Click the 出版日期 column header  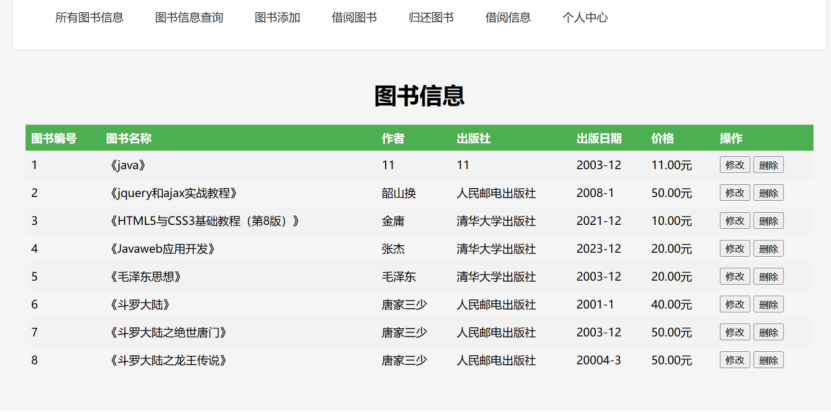[x=599, y=138]
